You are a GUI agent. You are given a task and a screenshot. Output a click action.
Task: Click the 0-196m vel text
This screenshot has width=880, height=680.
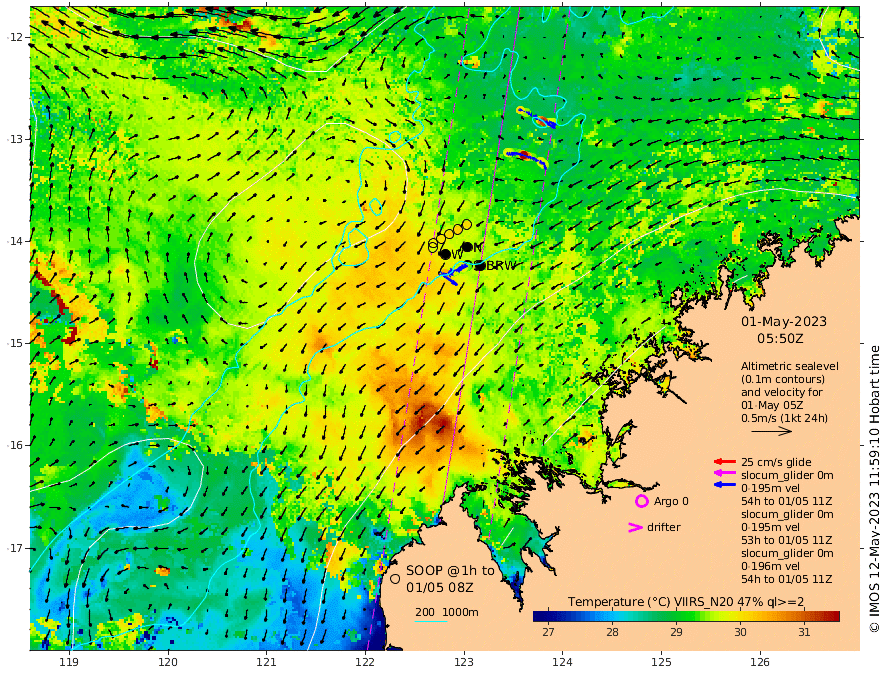point(770,566)
